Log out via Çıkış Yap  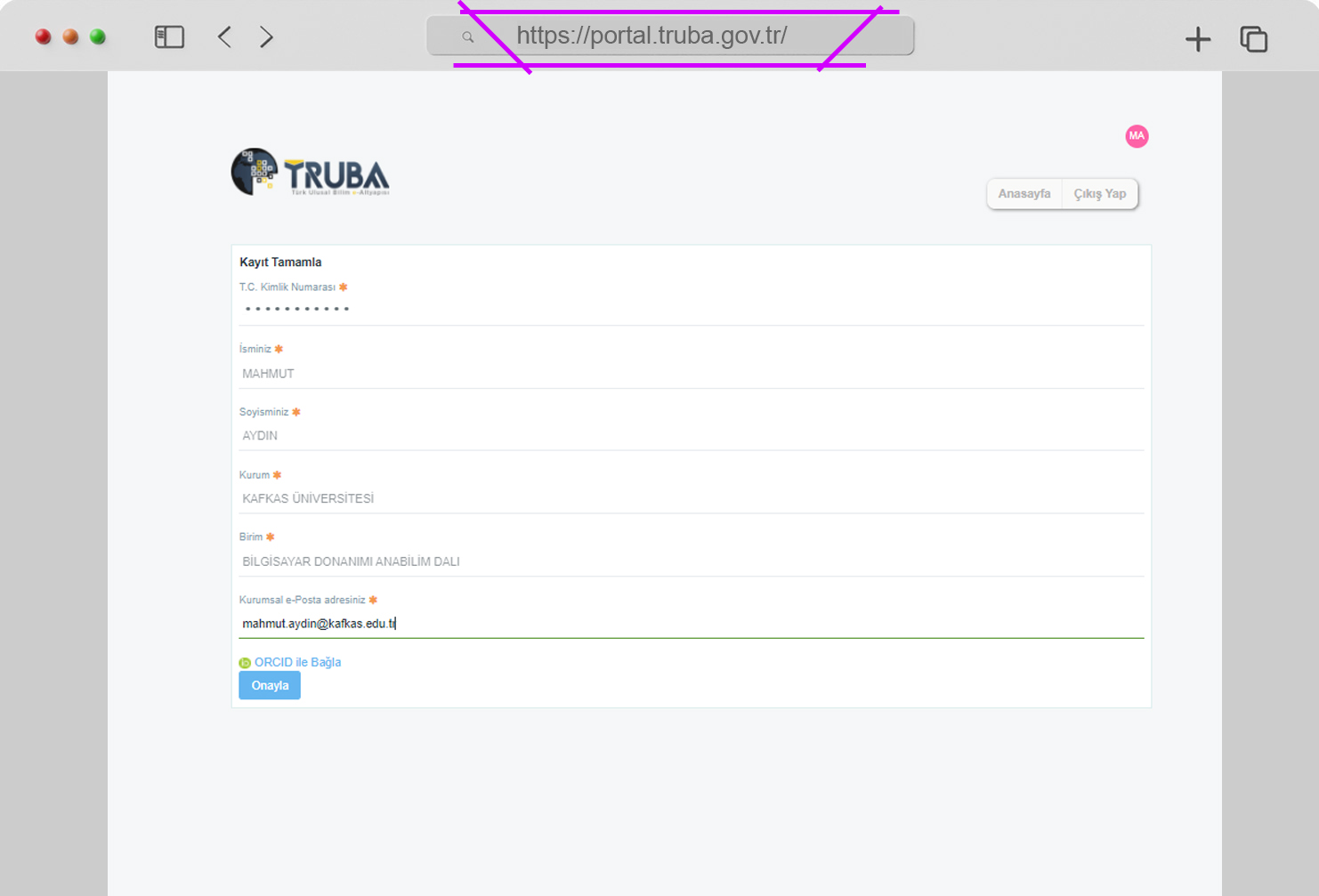[1100, 194]
